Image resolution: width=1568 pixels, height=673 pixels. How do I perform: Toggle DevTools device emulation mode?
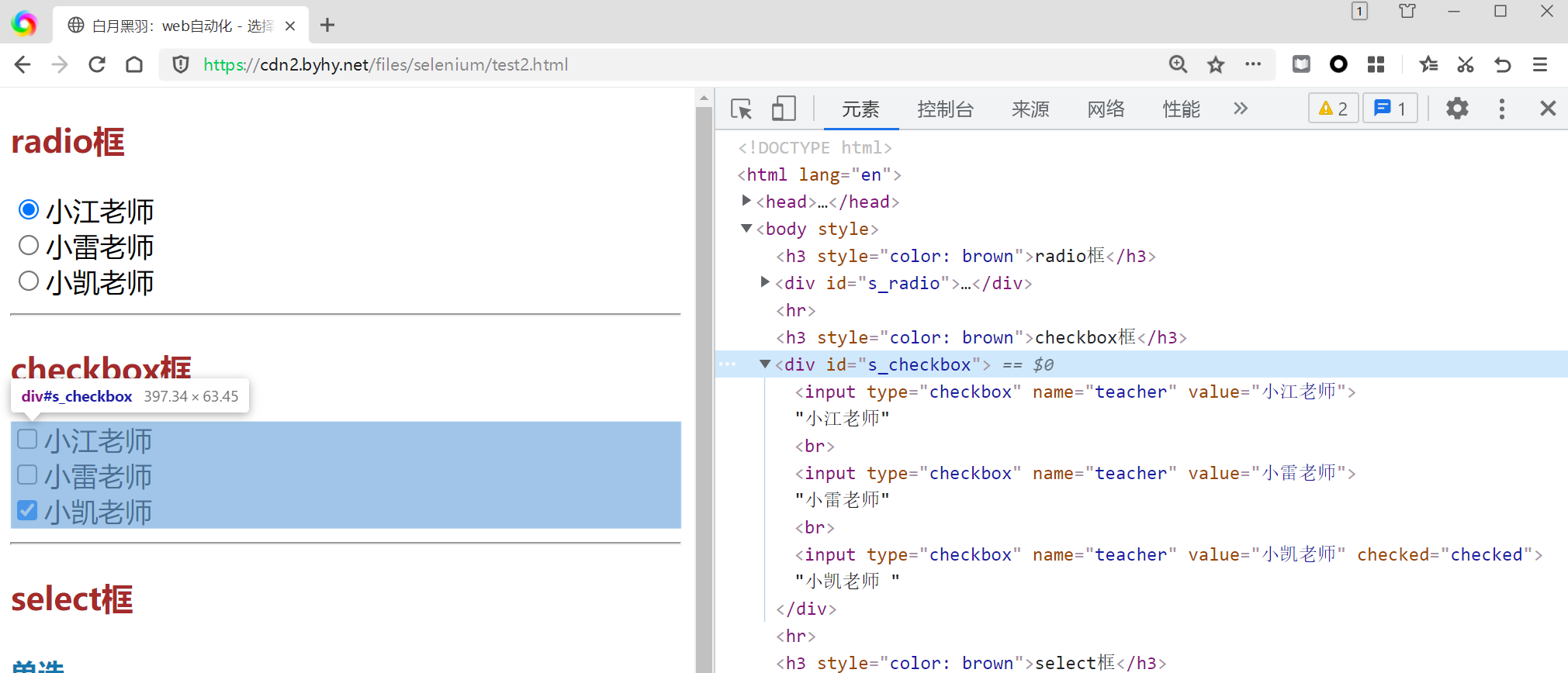[784, 109]
